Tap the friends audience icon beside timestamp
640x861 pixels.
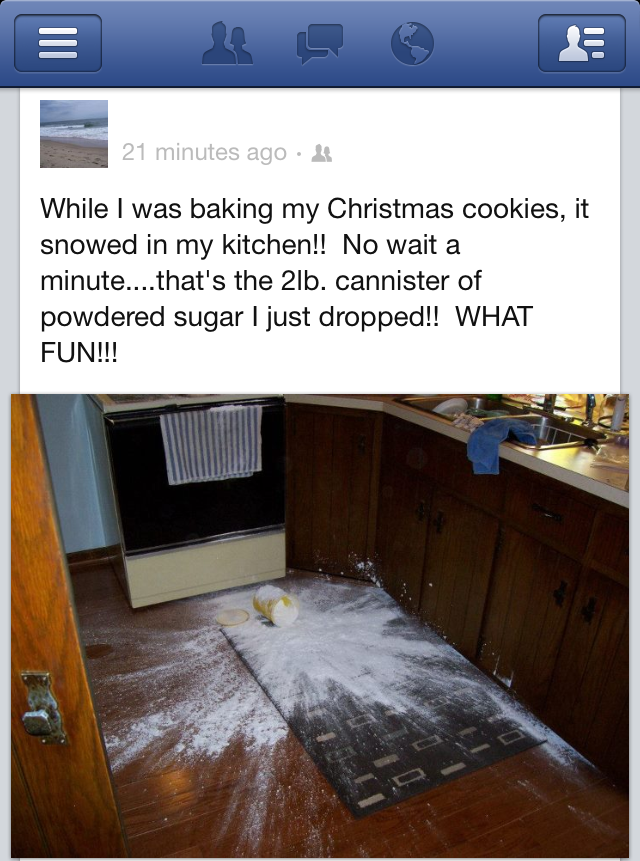(x=322, y=153)
